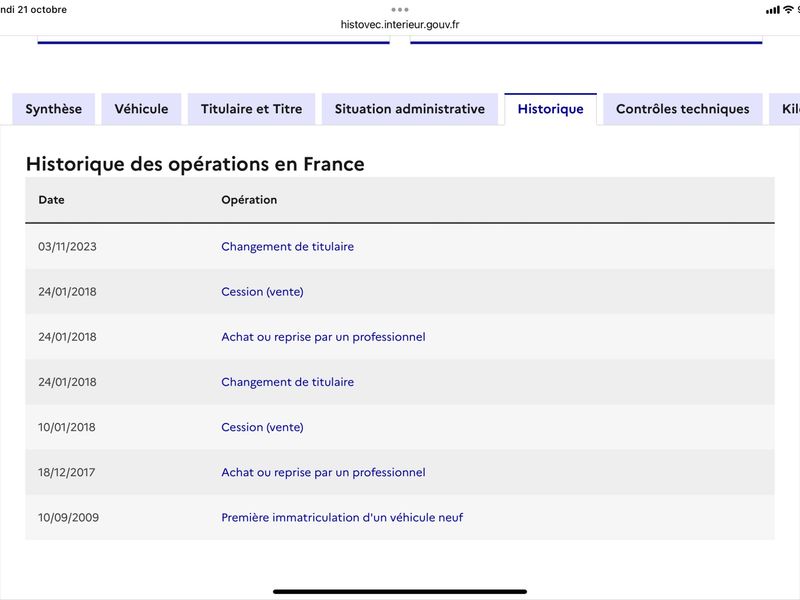Image resolution: width=800 pixels, height=600 pixels.
Task: Tap the cellular signal bars icon
Action: coord(772,10)
